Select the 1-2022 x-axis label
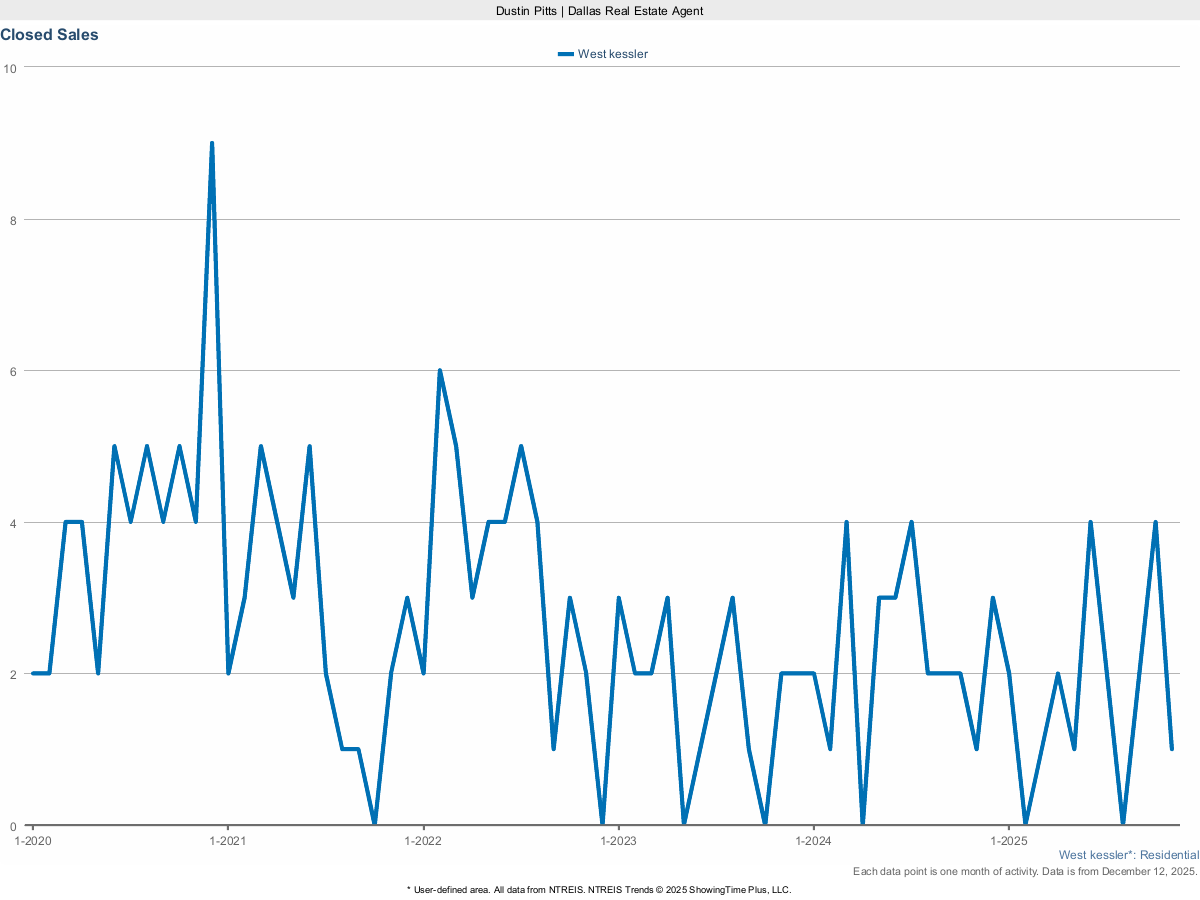This screenshot has width=1200, height=900. click(x=423, y=841)
